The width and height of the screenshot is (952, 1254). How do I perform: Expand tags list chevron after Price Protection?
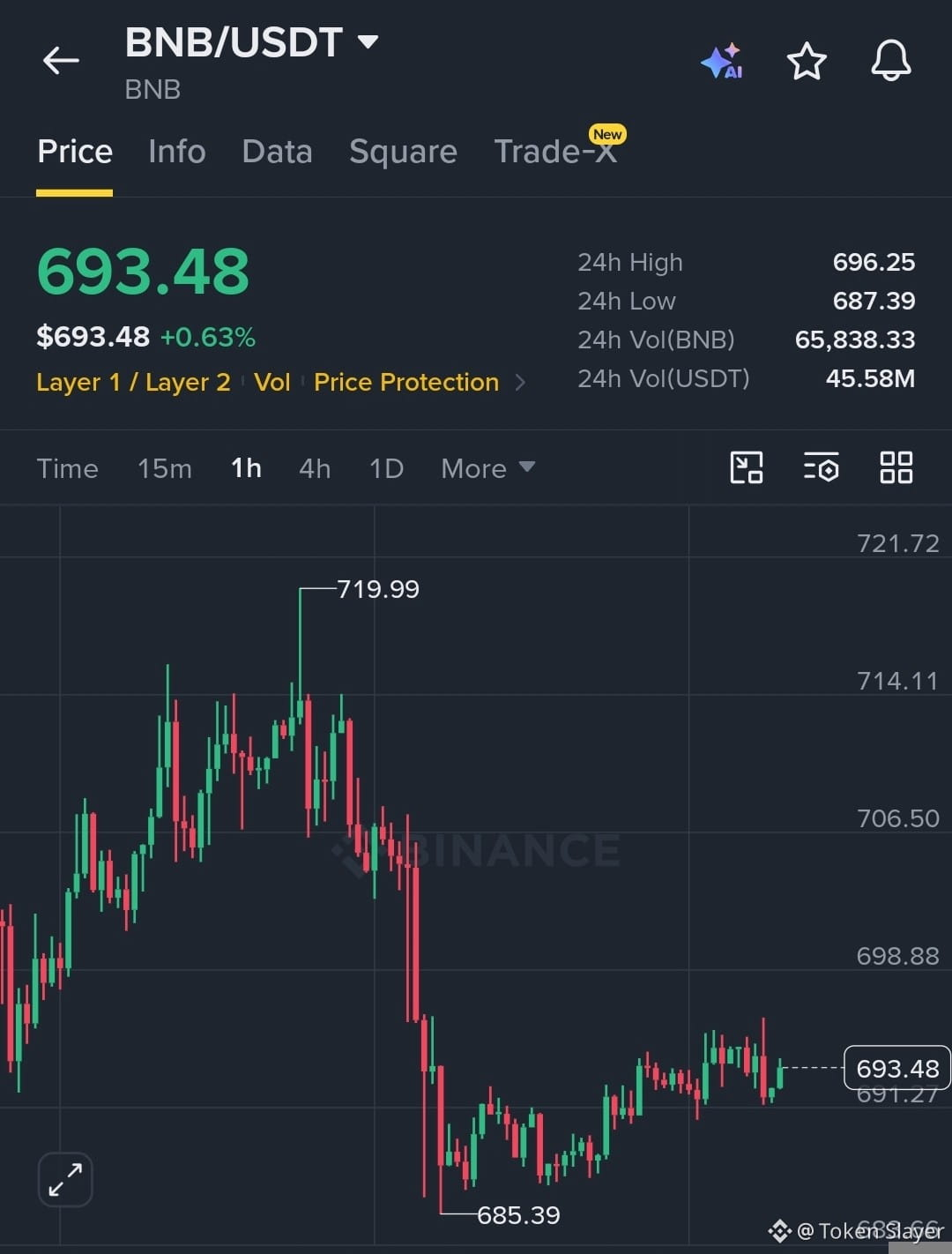[x=520, y=382]
